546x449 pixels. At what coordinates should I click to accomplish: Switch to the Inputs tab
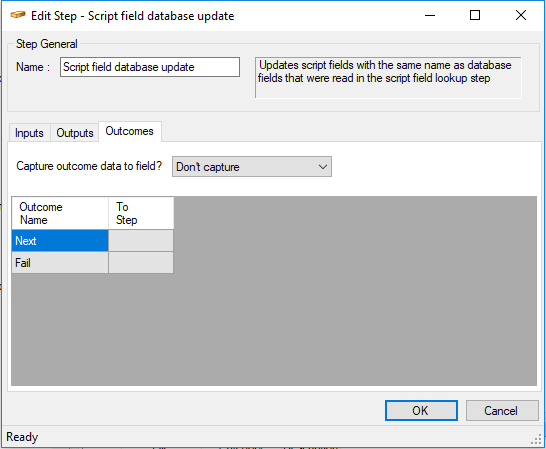[x=29, y=133]
